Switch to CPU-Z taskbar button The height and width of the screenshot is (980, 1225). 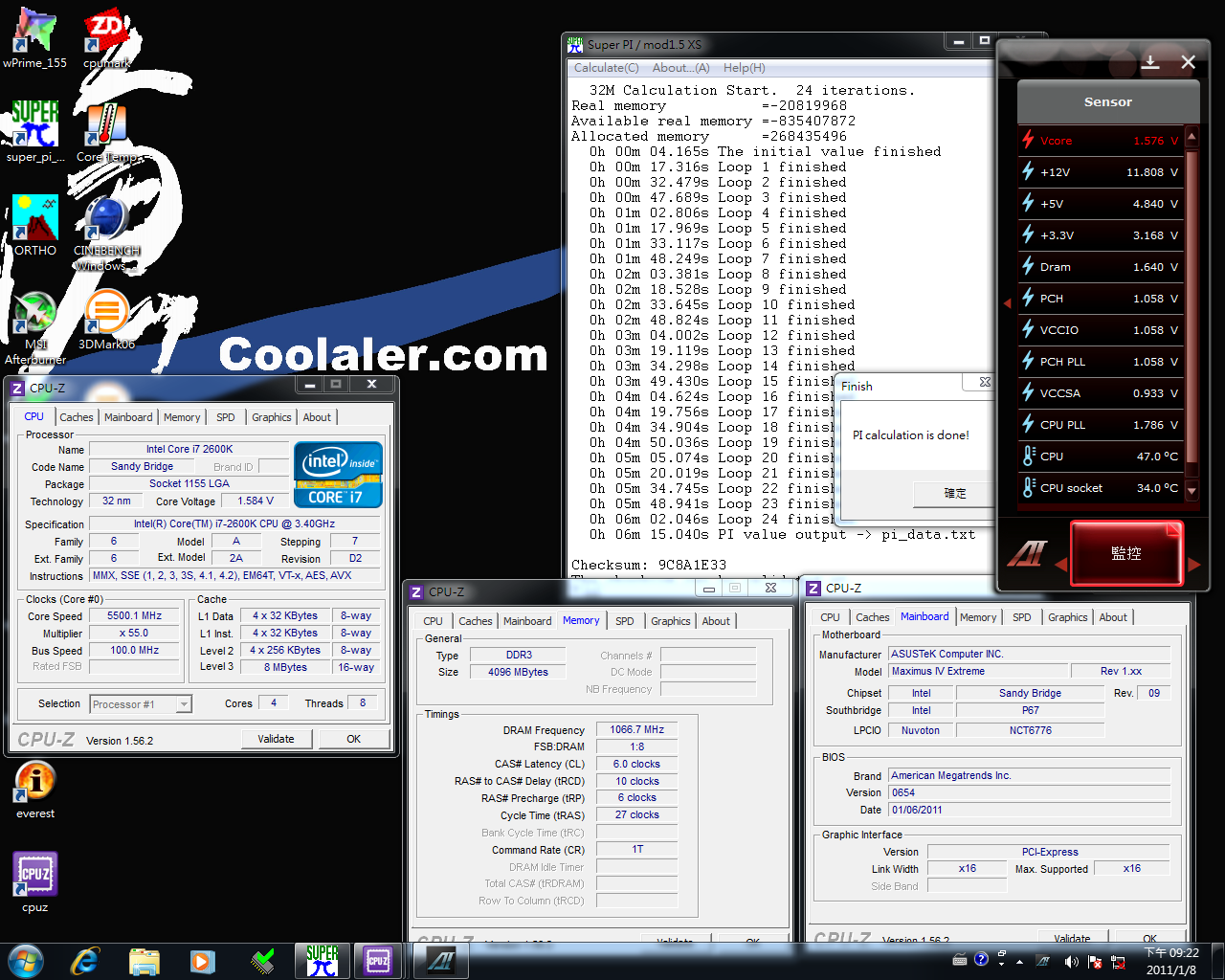[378, 960]
